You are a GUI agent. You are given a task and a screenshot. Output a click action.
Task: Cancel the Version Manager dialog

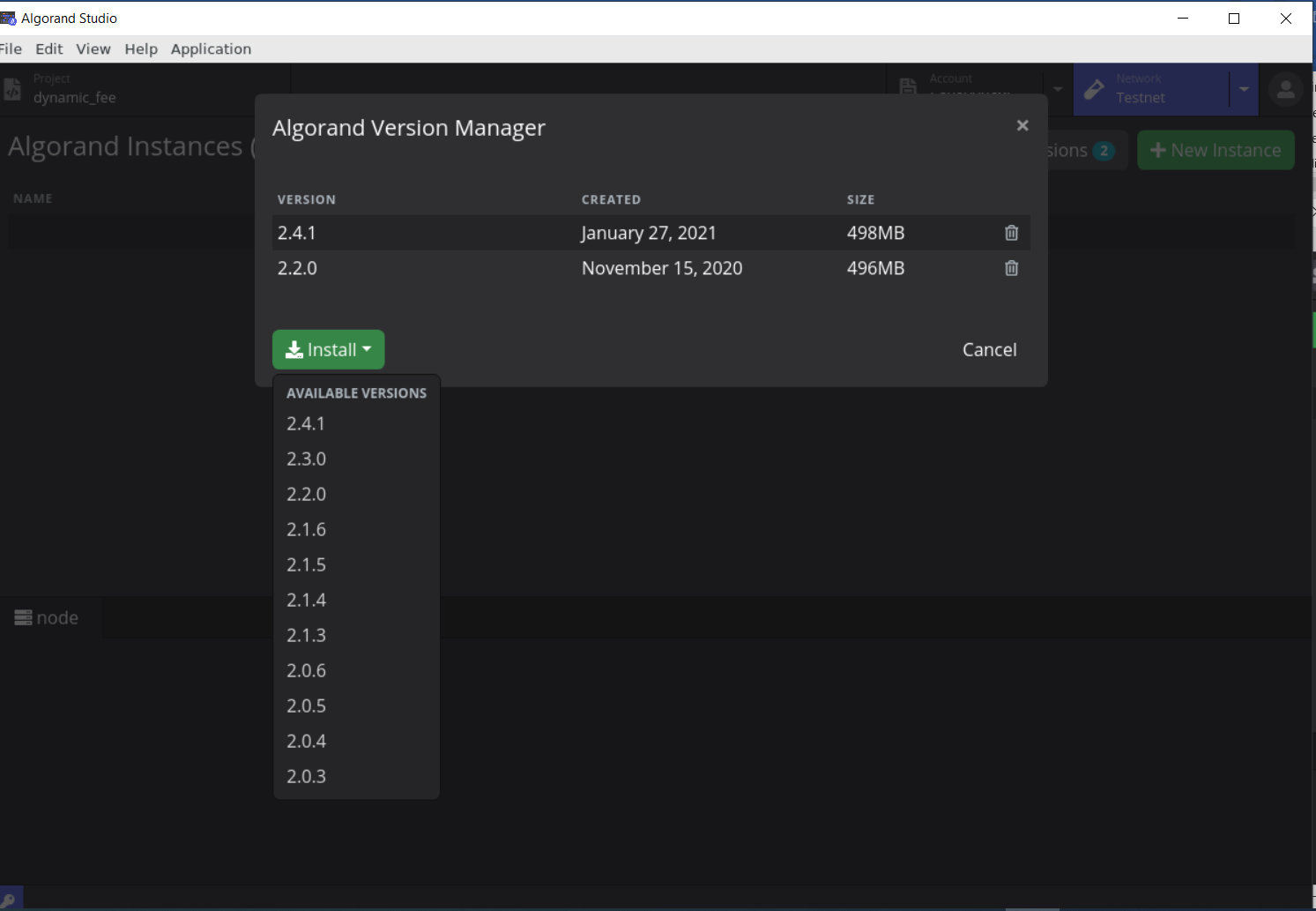pos(989,349)
